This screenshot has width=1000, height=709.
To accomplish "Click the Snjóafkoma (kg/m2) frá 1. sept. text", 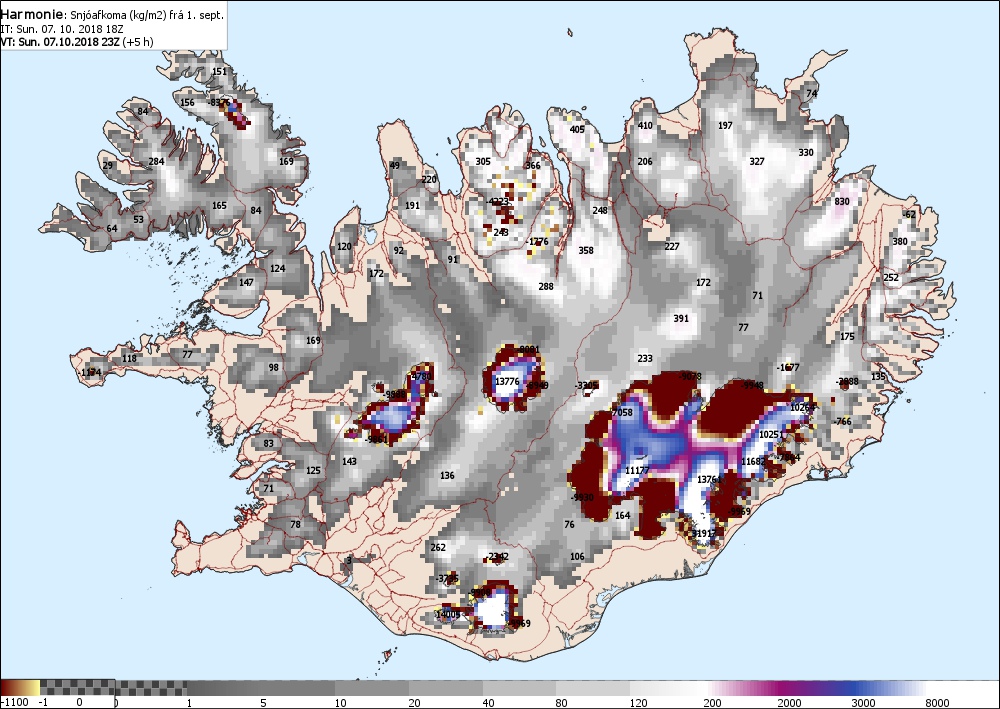I will click(146, 15).
